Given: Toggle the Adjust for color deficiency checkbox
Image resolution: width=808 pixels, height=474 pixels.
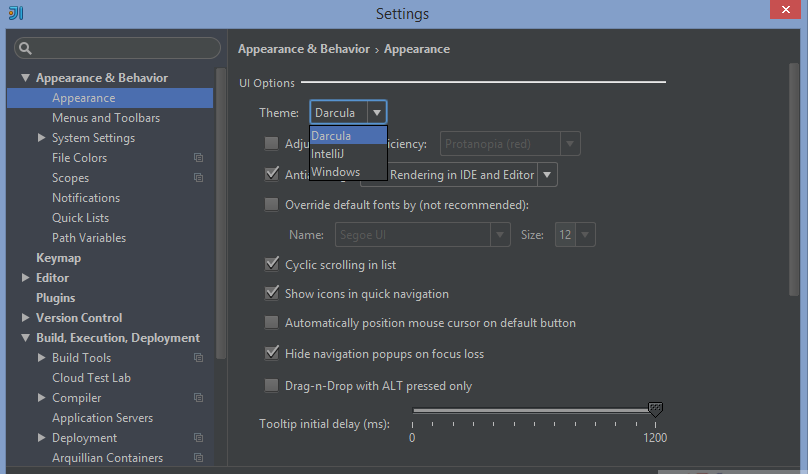Looking at the screenshot, I should click(271, 143).
